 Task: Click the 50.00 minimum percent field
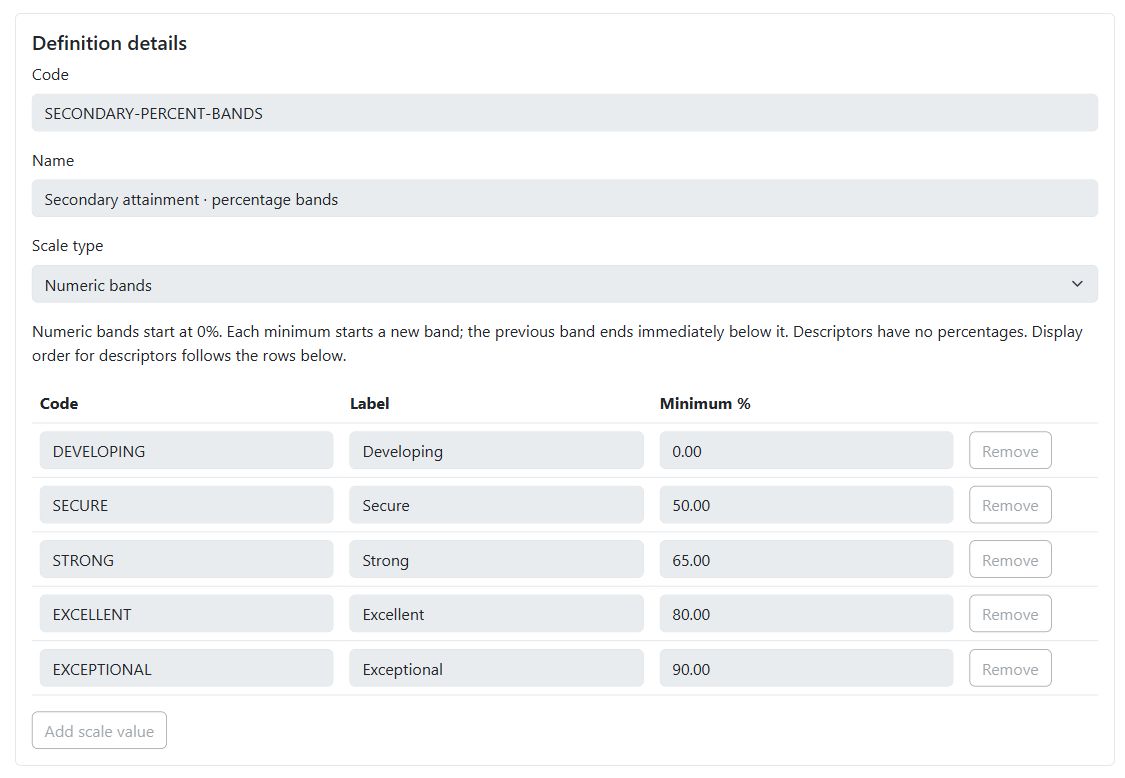806,505
